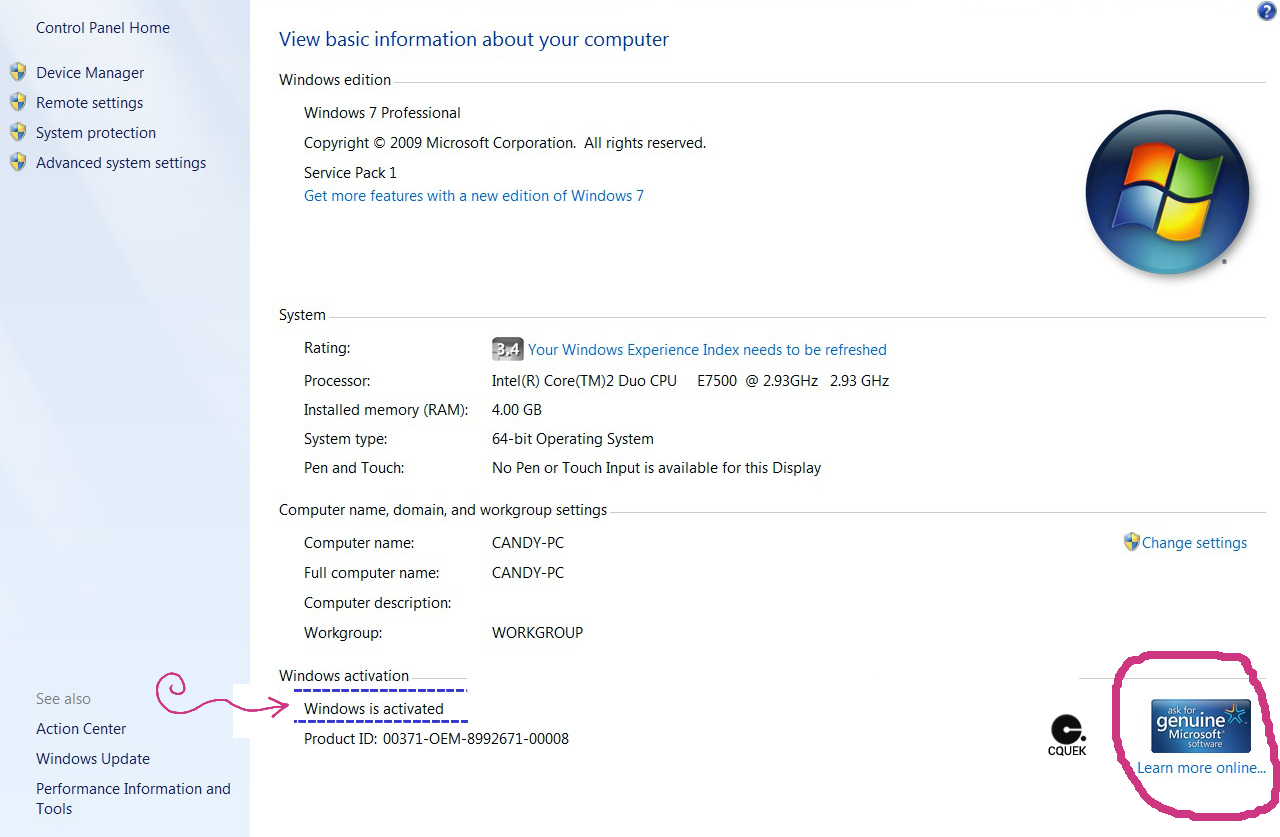Click the View basic information heading
The width and height of the screenshot is (1280, 837).
pyautogui.click(x=474, y=40)
